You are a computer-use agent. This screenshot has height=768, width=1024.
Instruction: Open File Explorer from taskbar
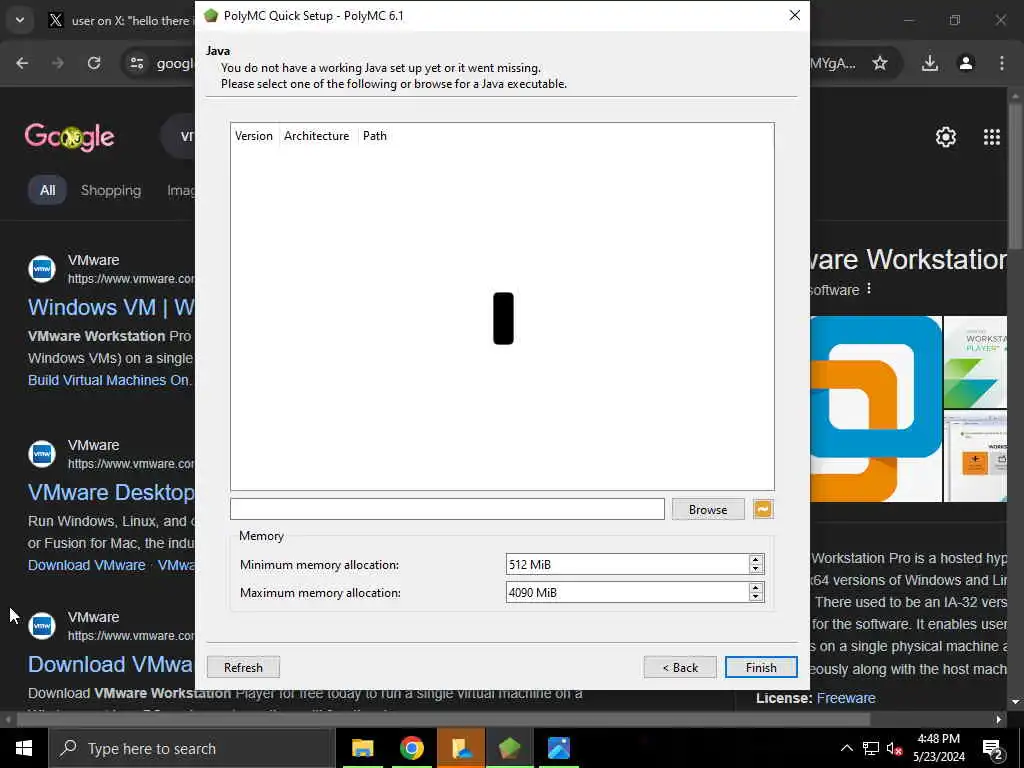tap(362, 748)
